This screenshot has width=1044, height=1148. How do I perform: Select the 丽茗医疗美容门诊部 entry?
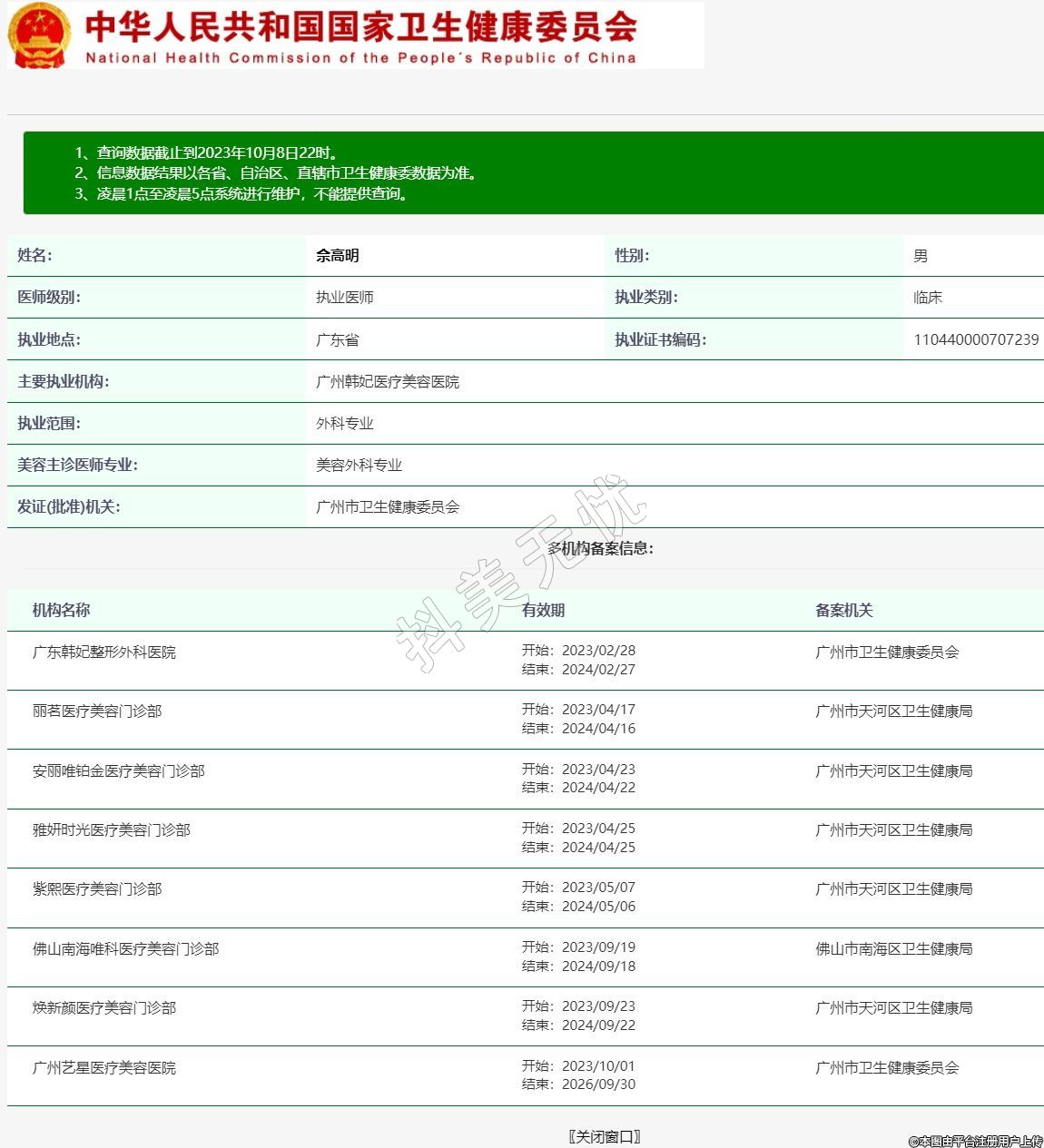coord(97,711)
